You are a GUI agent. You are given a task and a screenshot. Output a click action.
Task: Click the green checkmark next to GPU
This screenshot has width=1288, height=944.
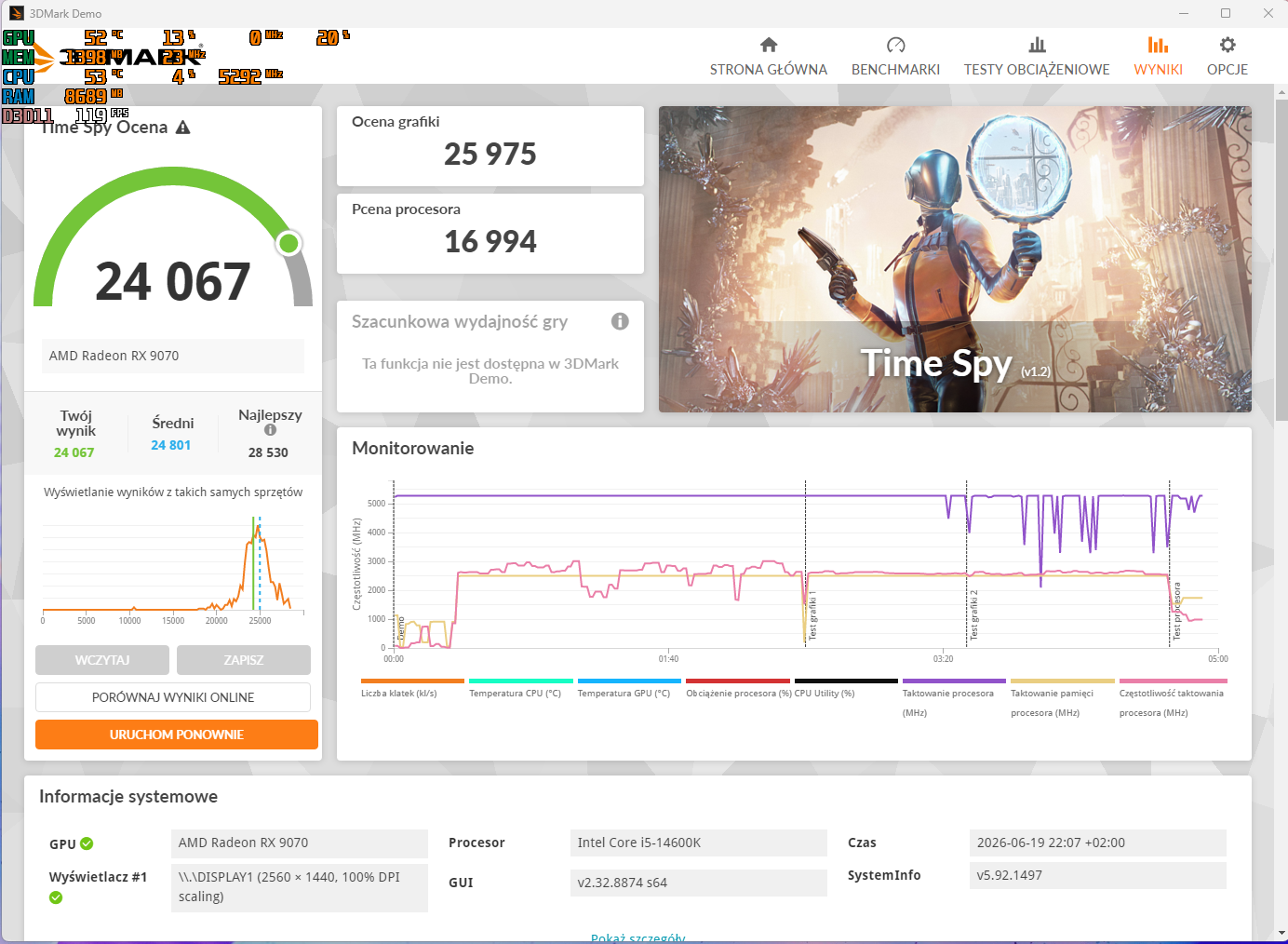[87, 843]
